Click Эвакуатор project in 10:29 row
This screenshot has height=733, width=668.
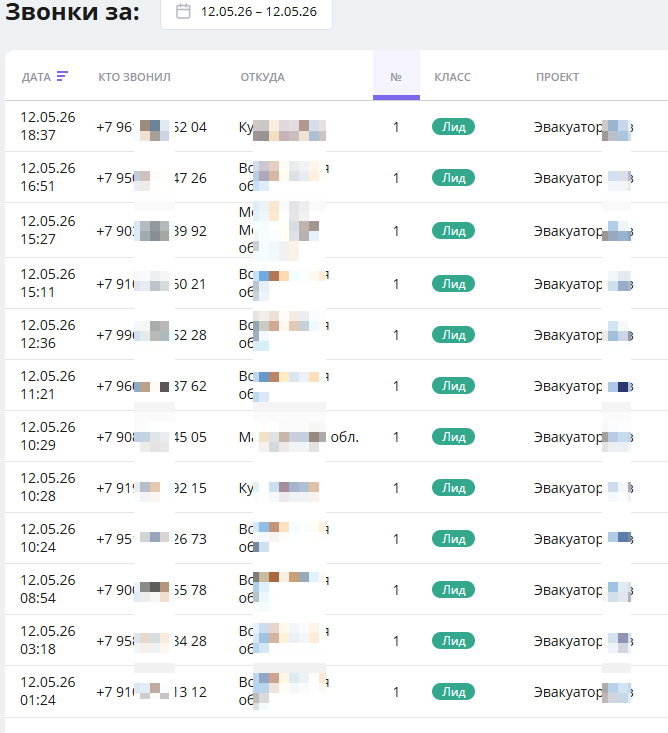click(583, 437)
